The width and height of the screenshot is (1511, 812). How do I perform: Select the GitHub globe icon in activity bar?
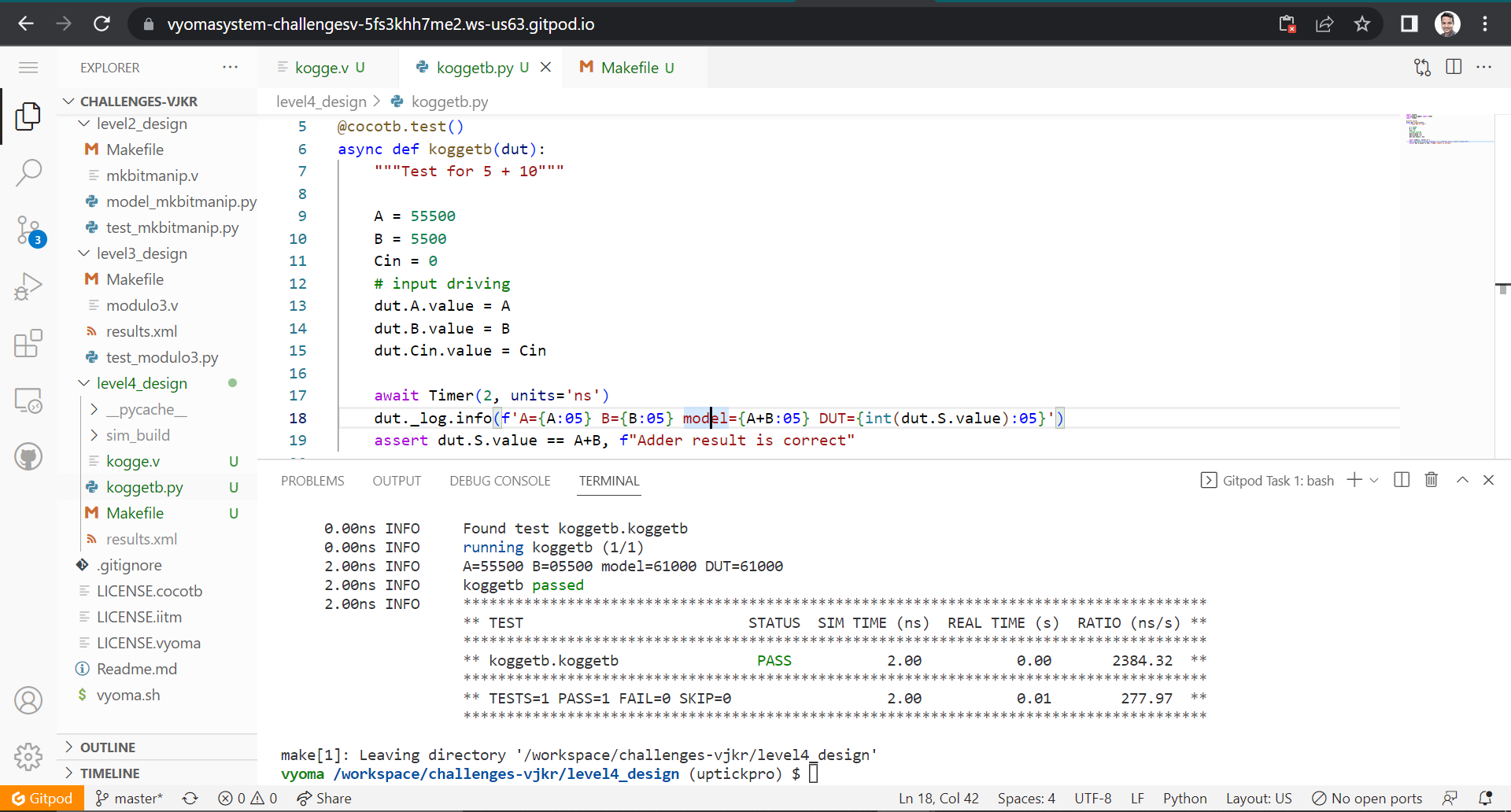tap(28, 456)
